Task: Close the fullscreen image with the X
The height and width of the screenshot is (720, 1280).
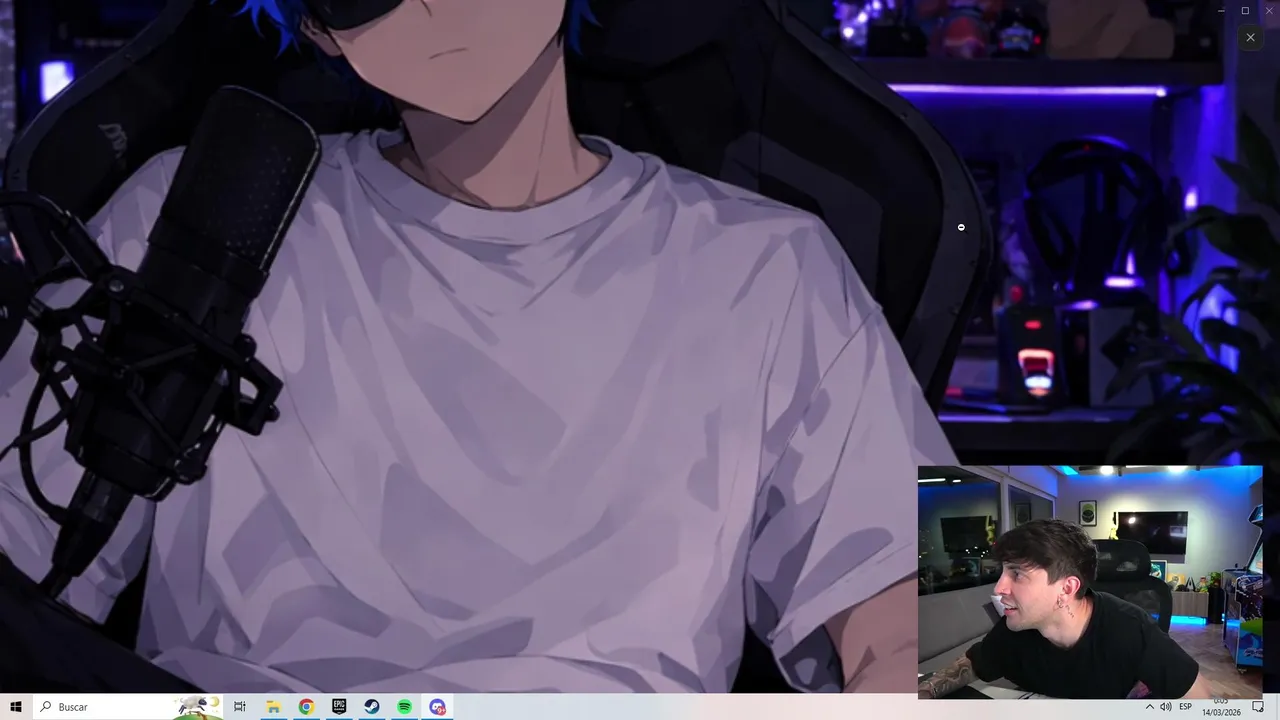Action: [1250, 37]
